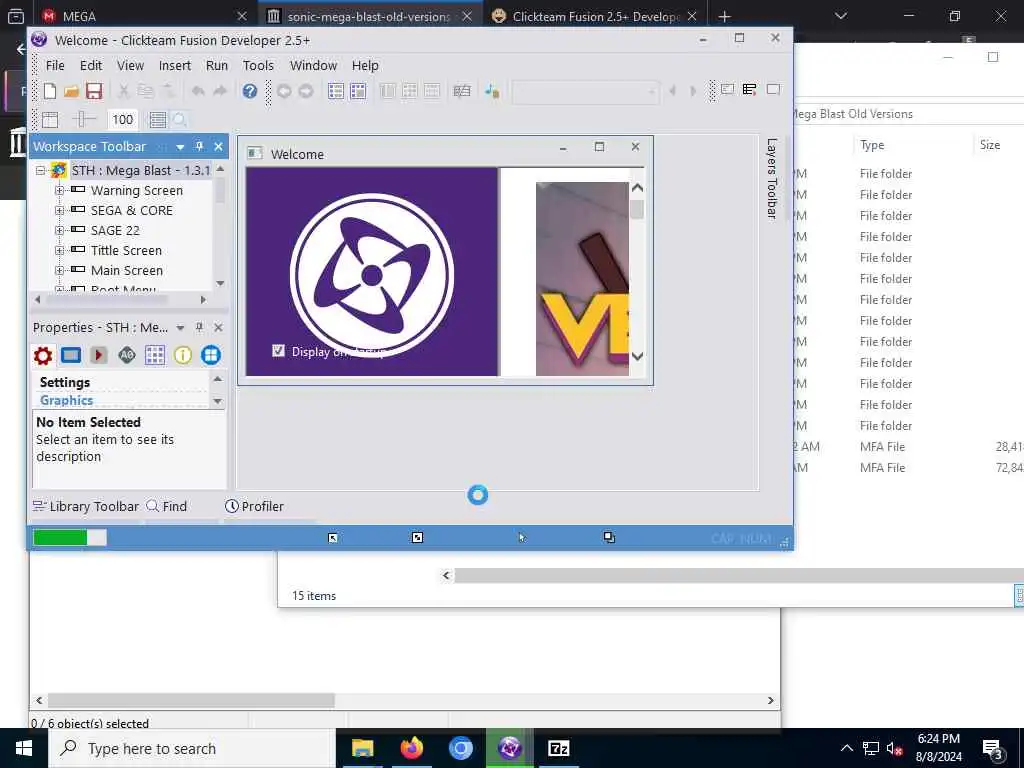Expand the Warning Screen frame node

tap(59, 190)
